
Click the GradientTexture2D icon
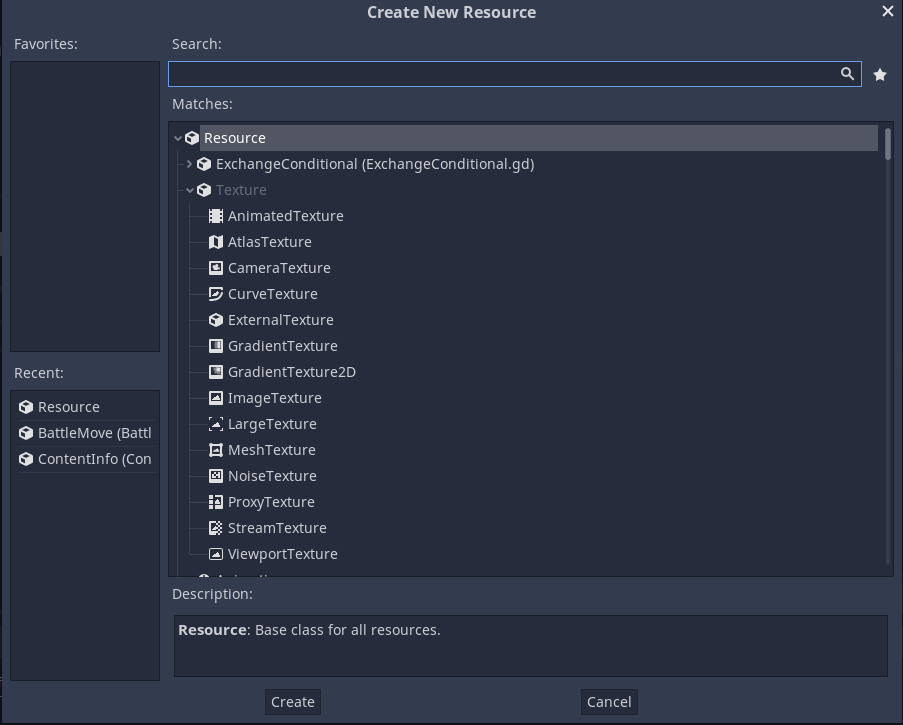(215, 371)
